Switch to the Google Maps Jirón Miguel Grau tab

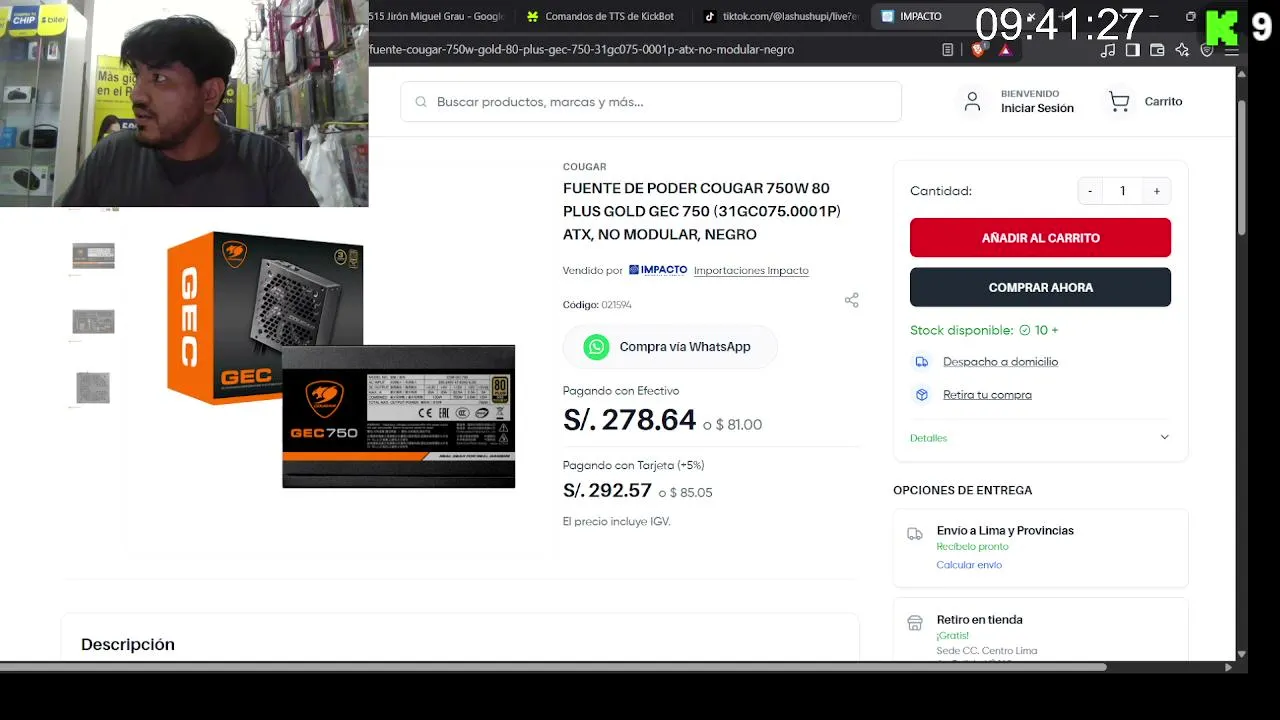[x=437, y=16]
